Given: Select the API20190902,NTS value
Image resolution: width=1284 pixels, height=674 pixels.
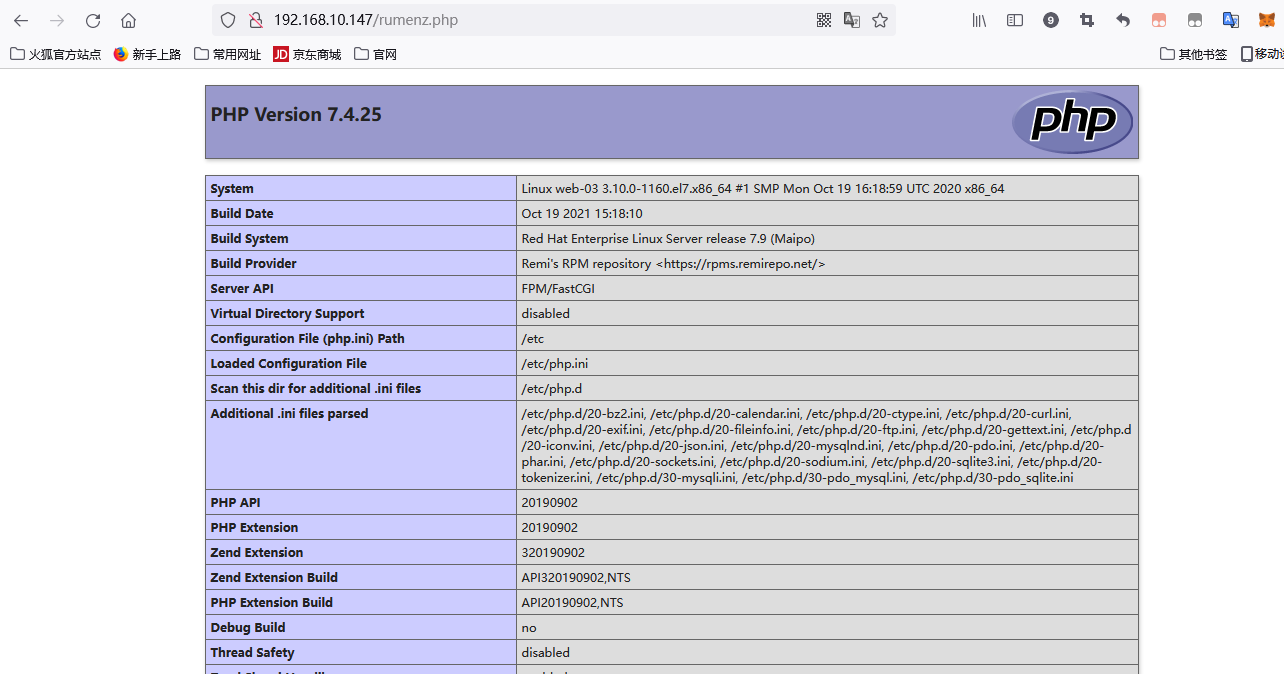Looking at the screenshot, I should 572,602.
